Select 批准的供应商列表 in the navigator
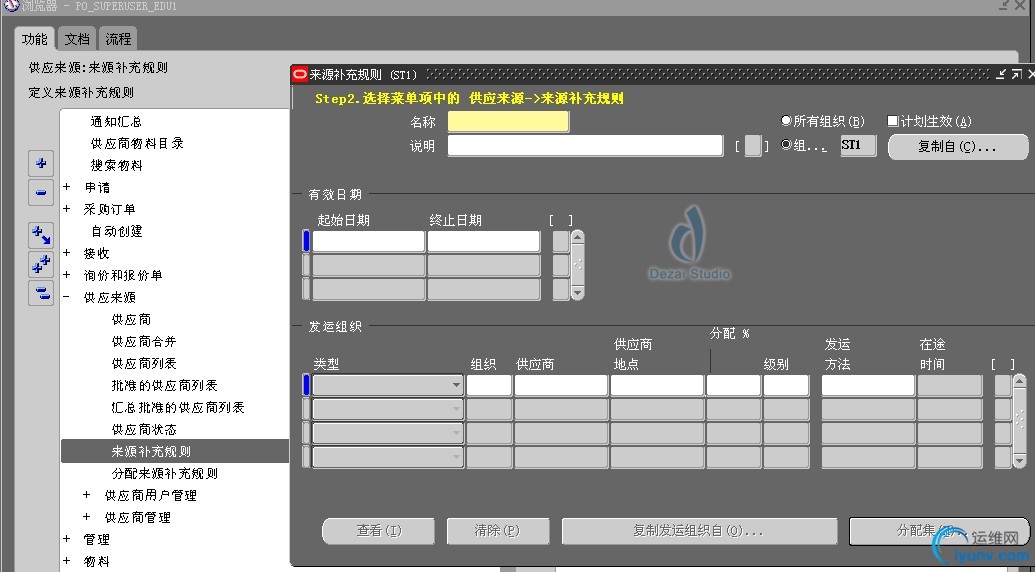Image resolution: width=1035 pixels, height=572 pixels. (164, 385)
